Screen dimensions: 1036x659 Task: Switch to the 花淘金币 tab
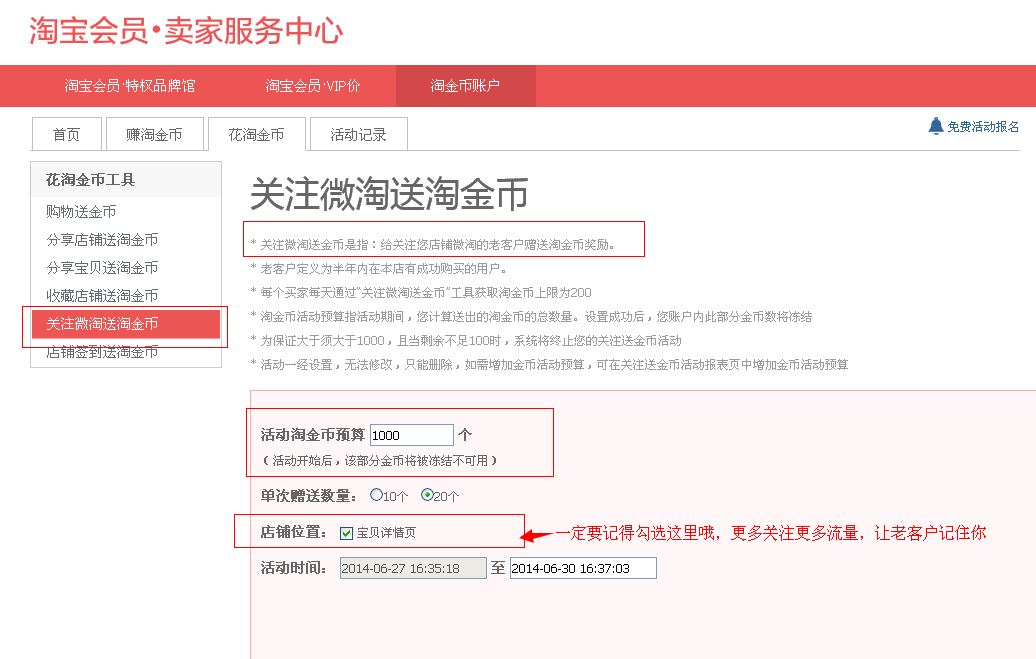pos(256,134)
